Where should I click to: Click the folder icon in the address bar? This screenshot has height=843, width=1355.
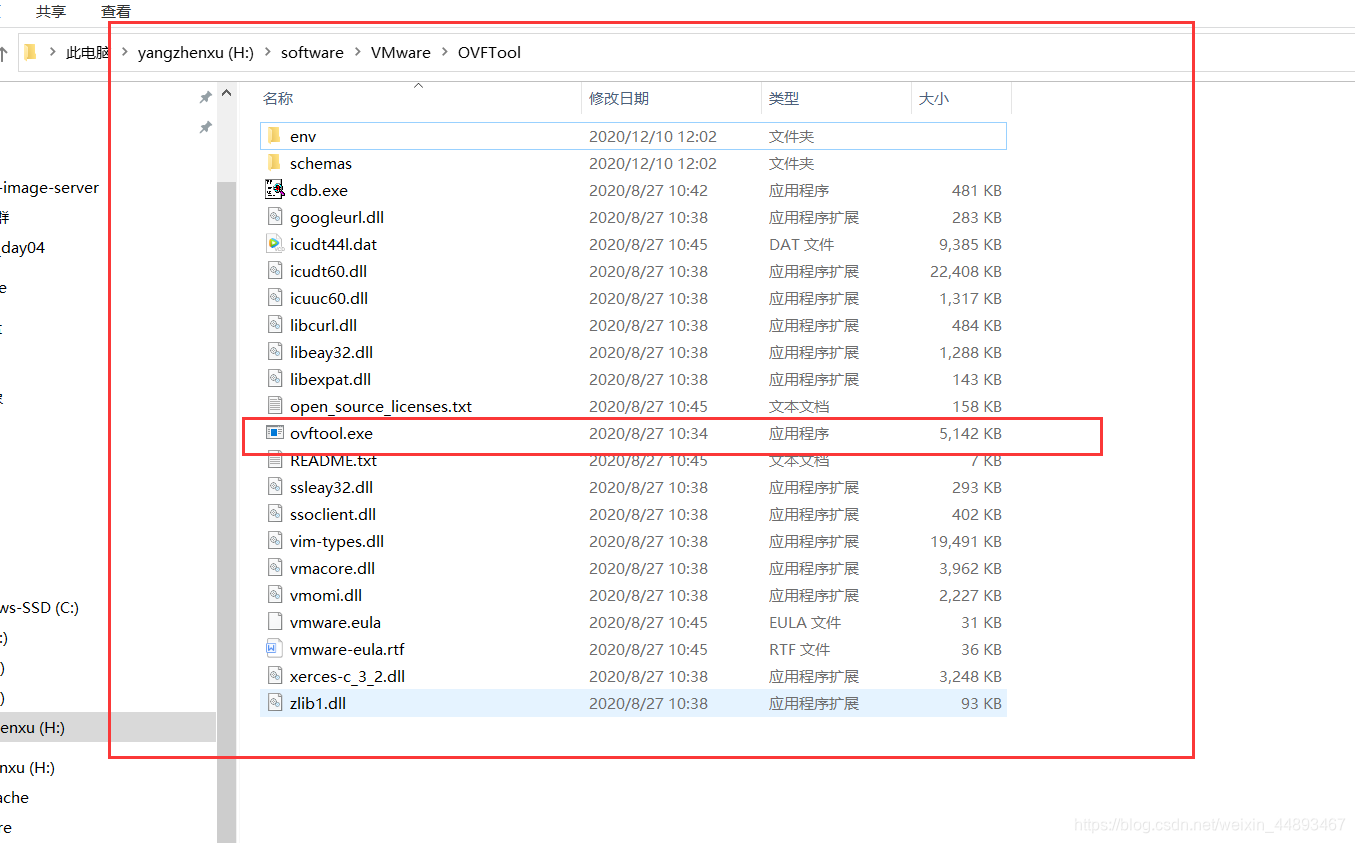point(31,51)
